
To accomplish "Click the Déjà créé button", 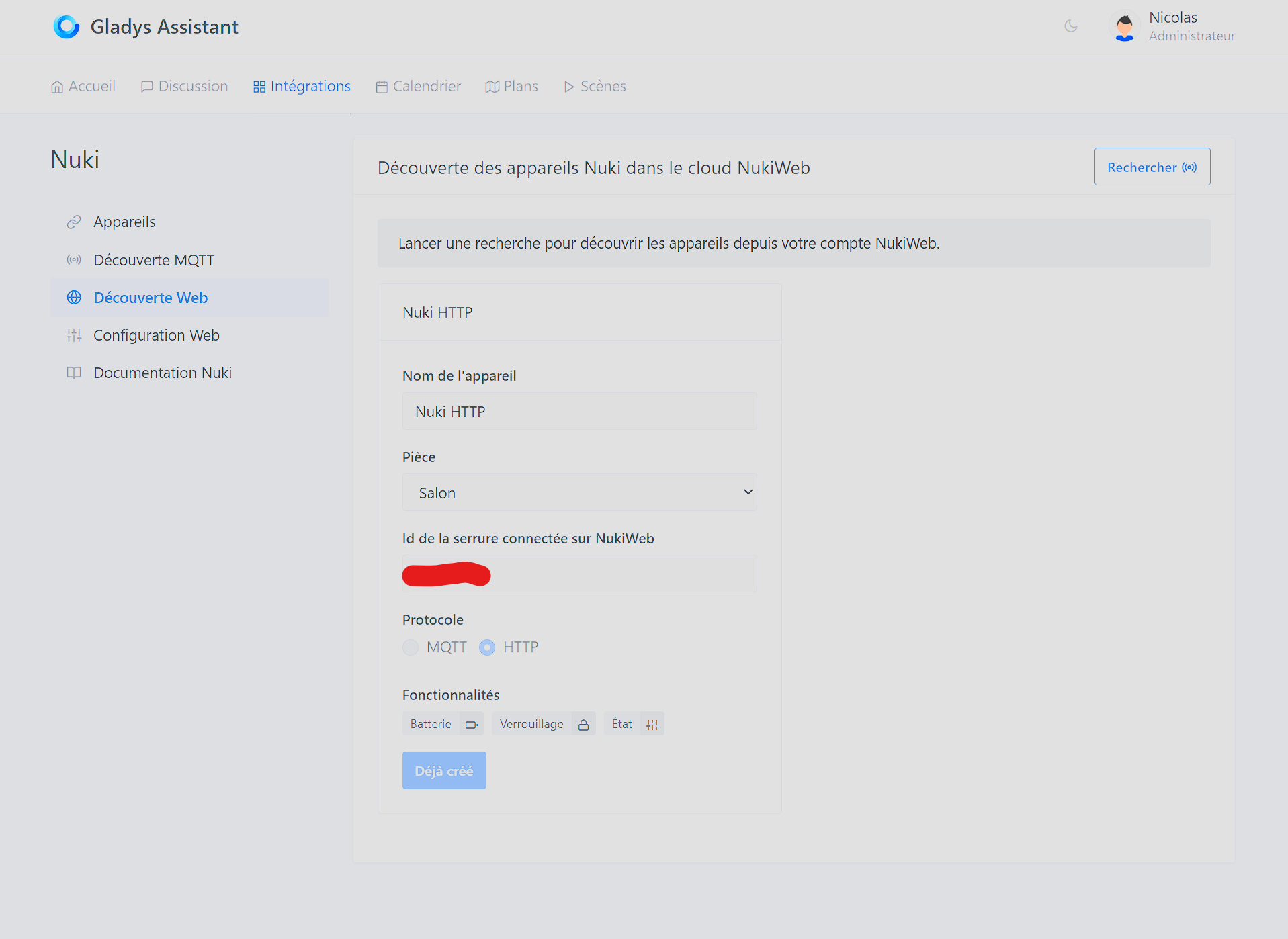I will click(x=444, y=770).
